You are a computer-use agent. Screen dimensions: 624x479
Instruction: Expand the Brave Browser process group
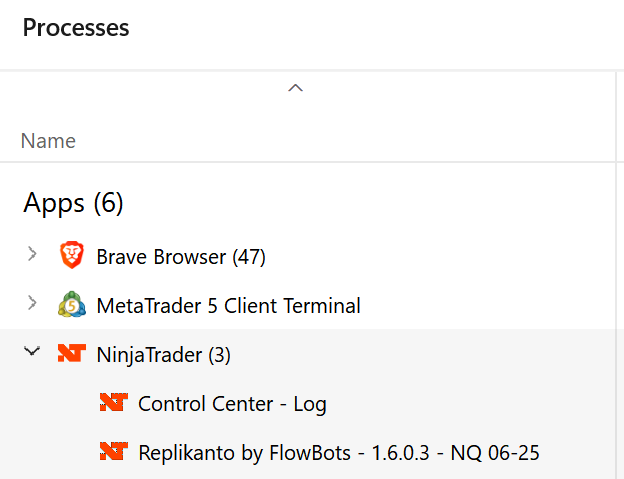(x=33, y=255)
